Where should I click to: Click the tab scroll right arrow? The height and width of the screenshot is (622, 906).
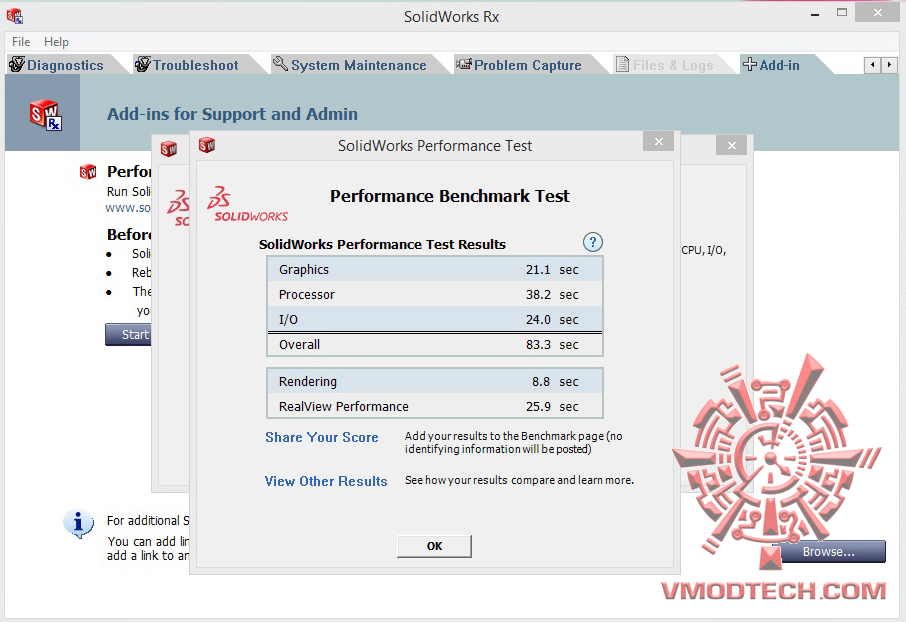889,65
